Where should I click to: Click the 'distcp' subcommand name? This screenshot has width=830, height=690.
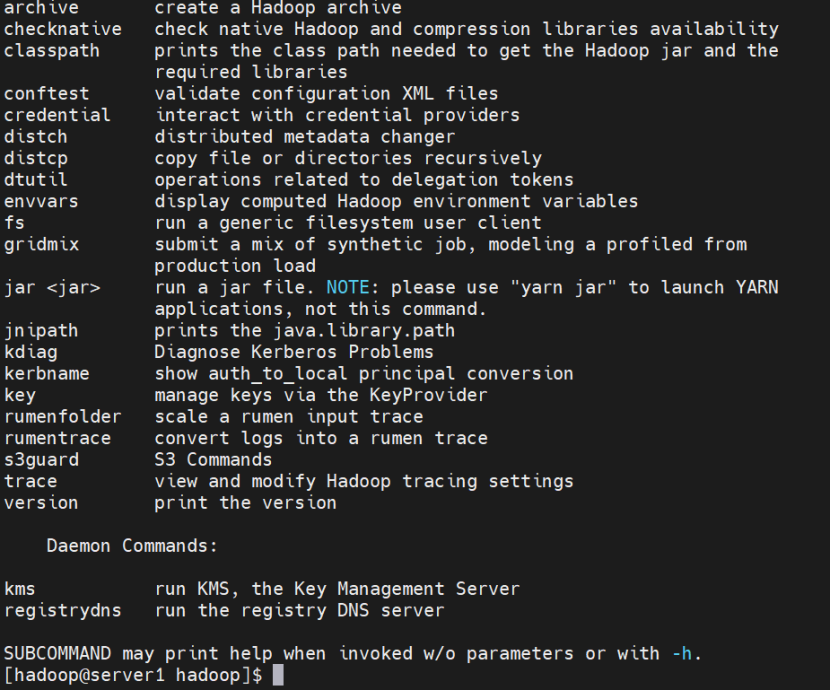[x=36, y=158]
